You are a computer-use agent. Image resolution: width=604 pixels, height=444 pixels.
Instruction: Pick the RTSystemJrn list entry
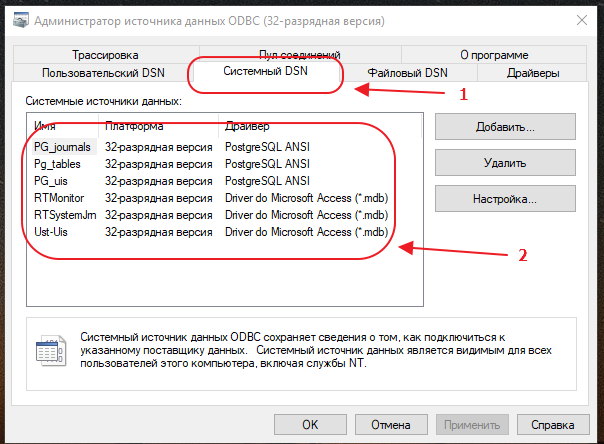(64, 214)
